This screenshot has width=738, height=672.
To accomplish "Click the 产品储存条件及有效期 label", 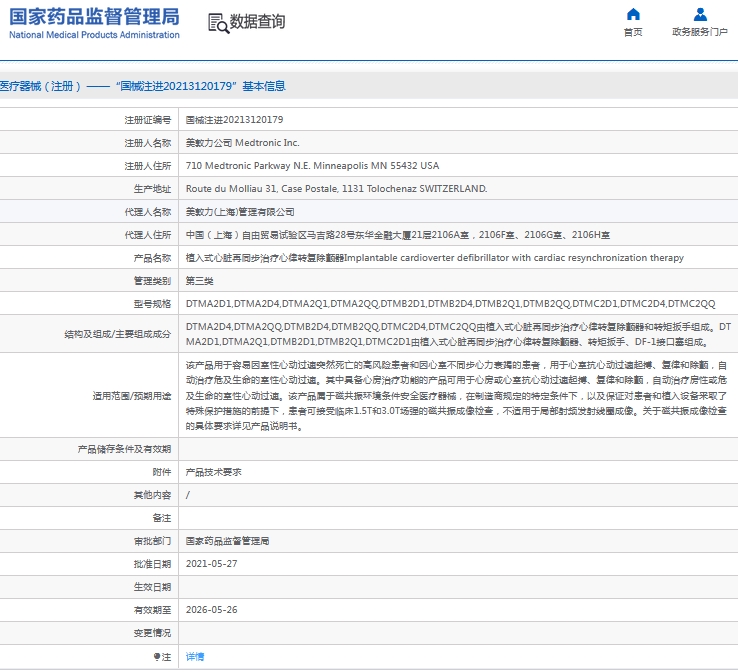I will pyautogui.click(x=124, y=449).
